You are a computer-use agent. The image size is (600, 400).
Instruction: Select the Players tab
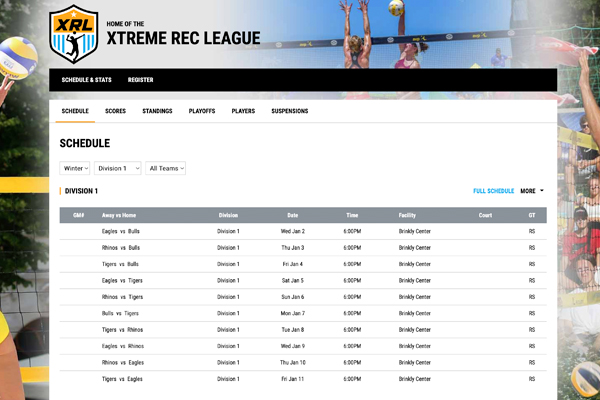point(243,111)
